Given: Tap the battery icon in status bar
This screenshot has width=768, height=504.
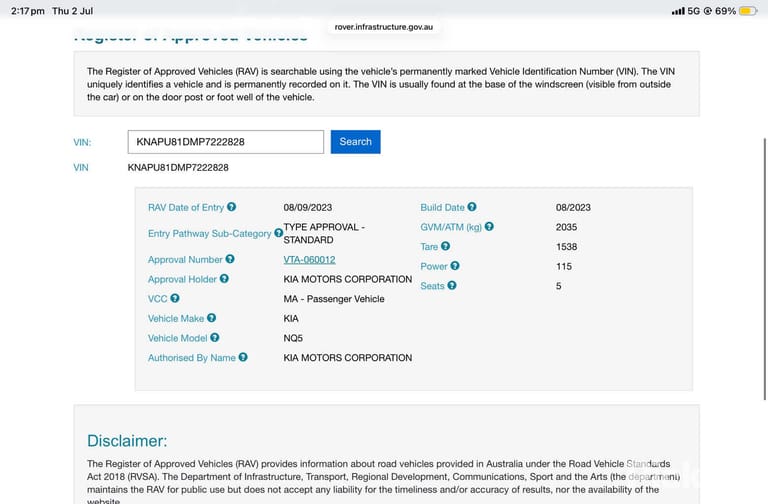Looking at the screenshot, I should 748,11.
